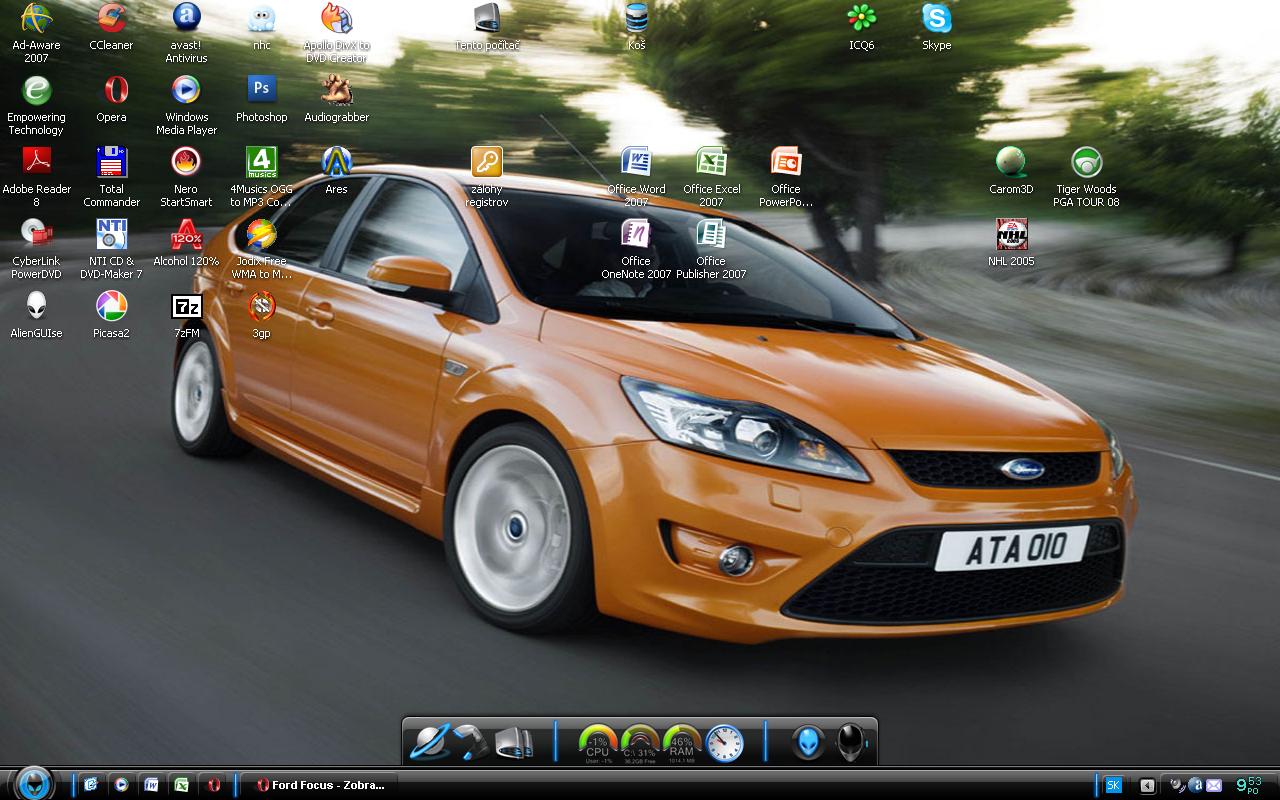Screen dimensions: 1280x800
Task: Open Nero StartSmart icon
Action: [x=186, y=162]
